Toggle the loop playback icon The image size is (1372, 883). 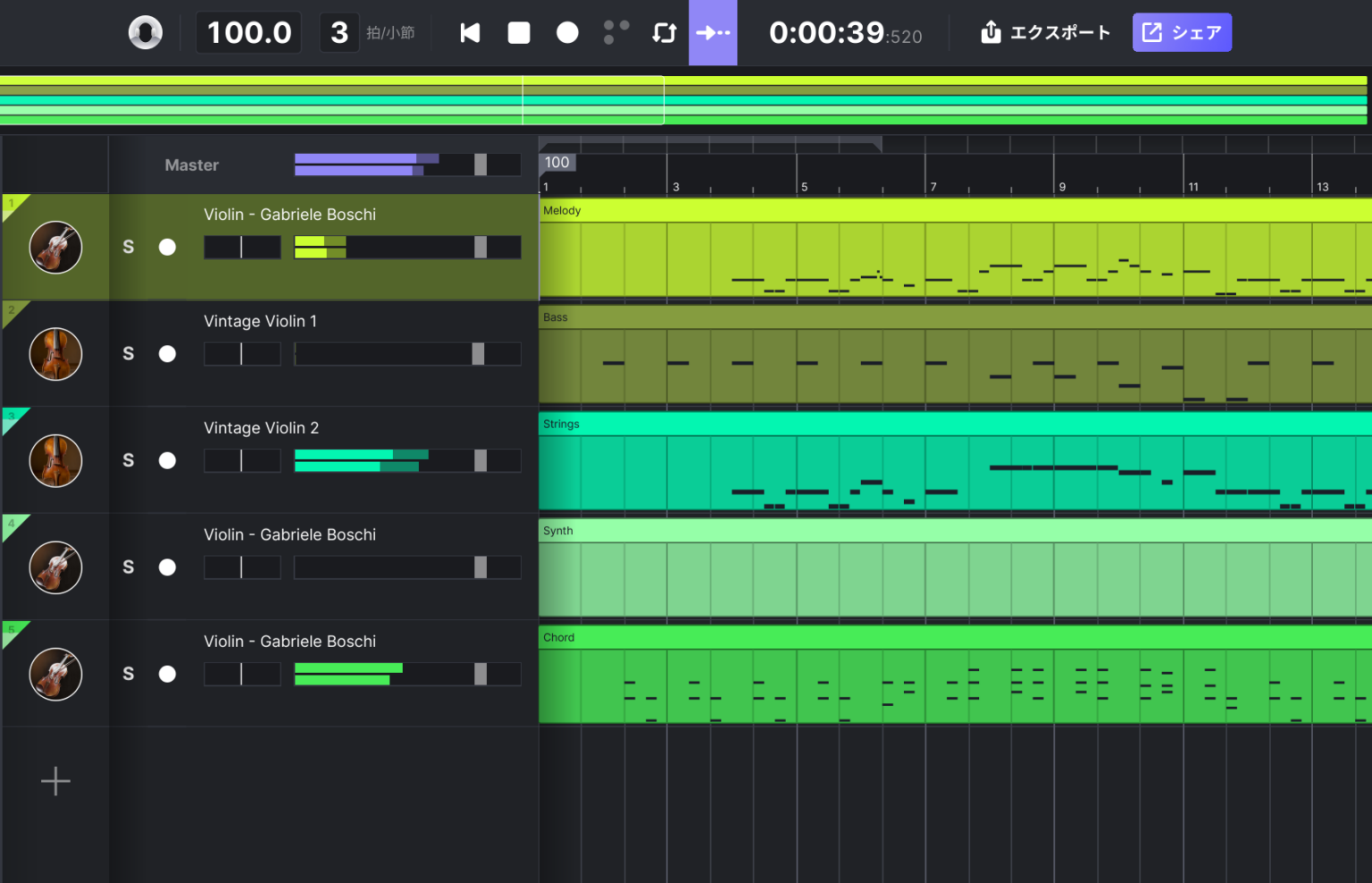coord(665,32)
